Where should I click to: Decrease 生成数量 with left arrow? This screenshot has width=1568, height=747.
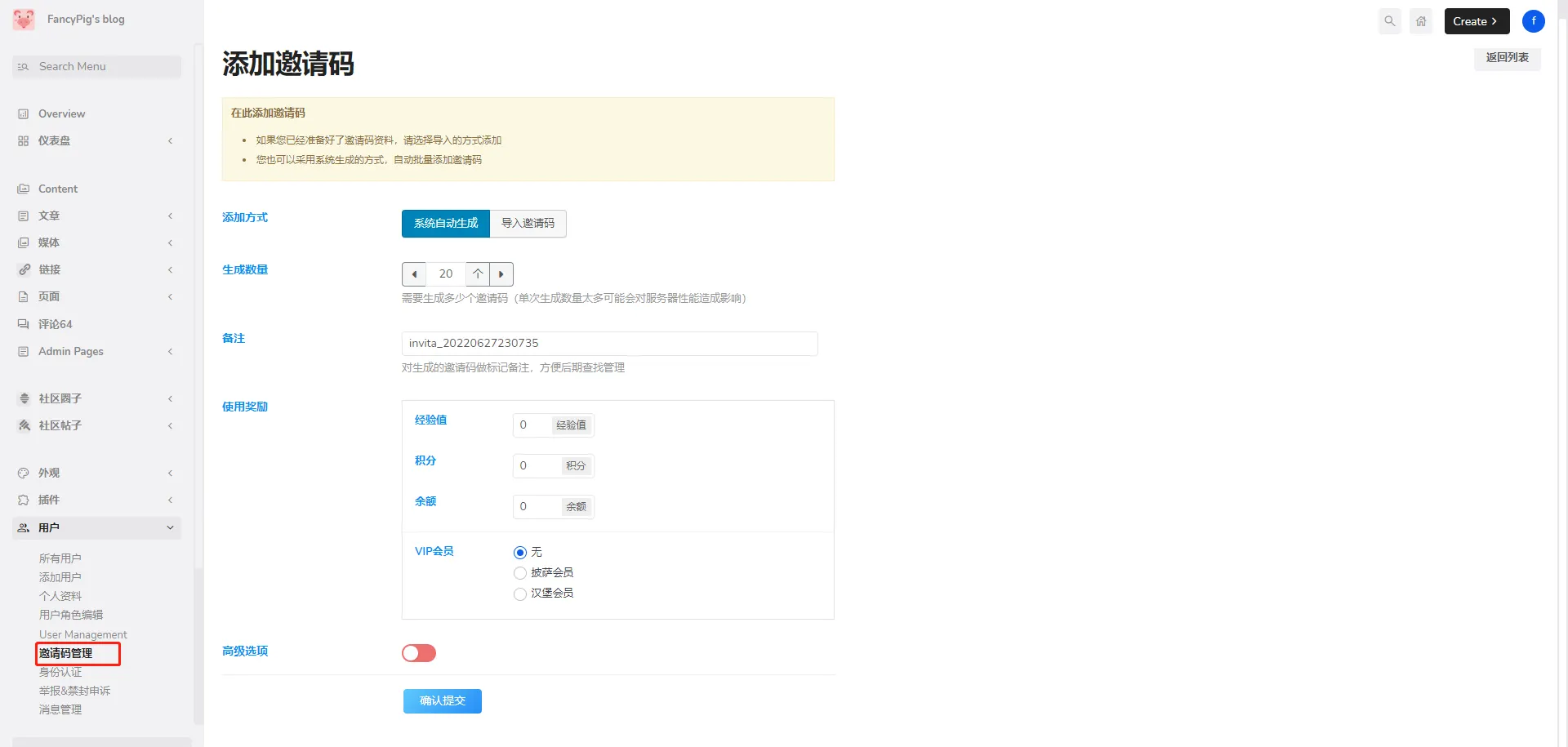(414, 274)
